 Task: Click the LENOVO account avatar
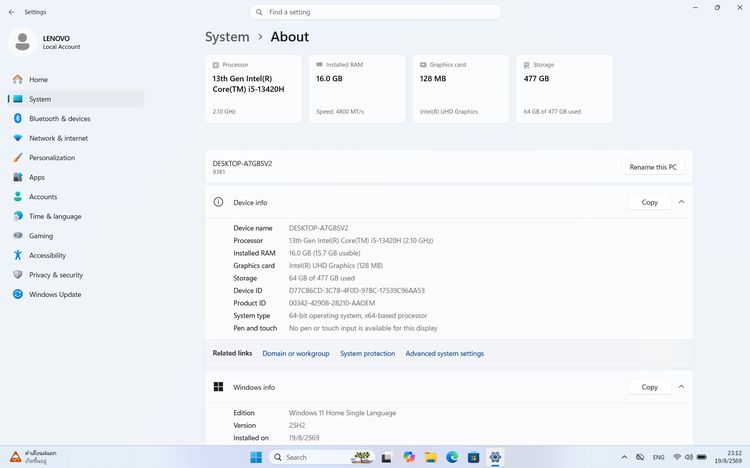pyautogui.click(x=22, y=42)
